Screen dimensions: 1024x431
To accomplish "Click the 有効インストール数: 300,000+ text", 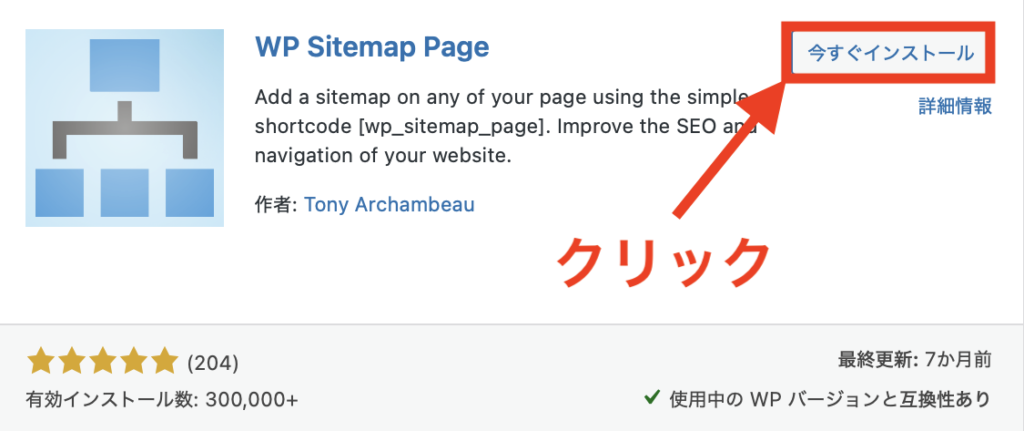I will click(162, 399).
